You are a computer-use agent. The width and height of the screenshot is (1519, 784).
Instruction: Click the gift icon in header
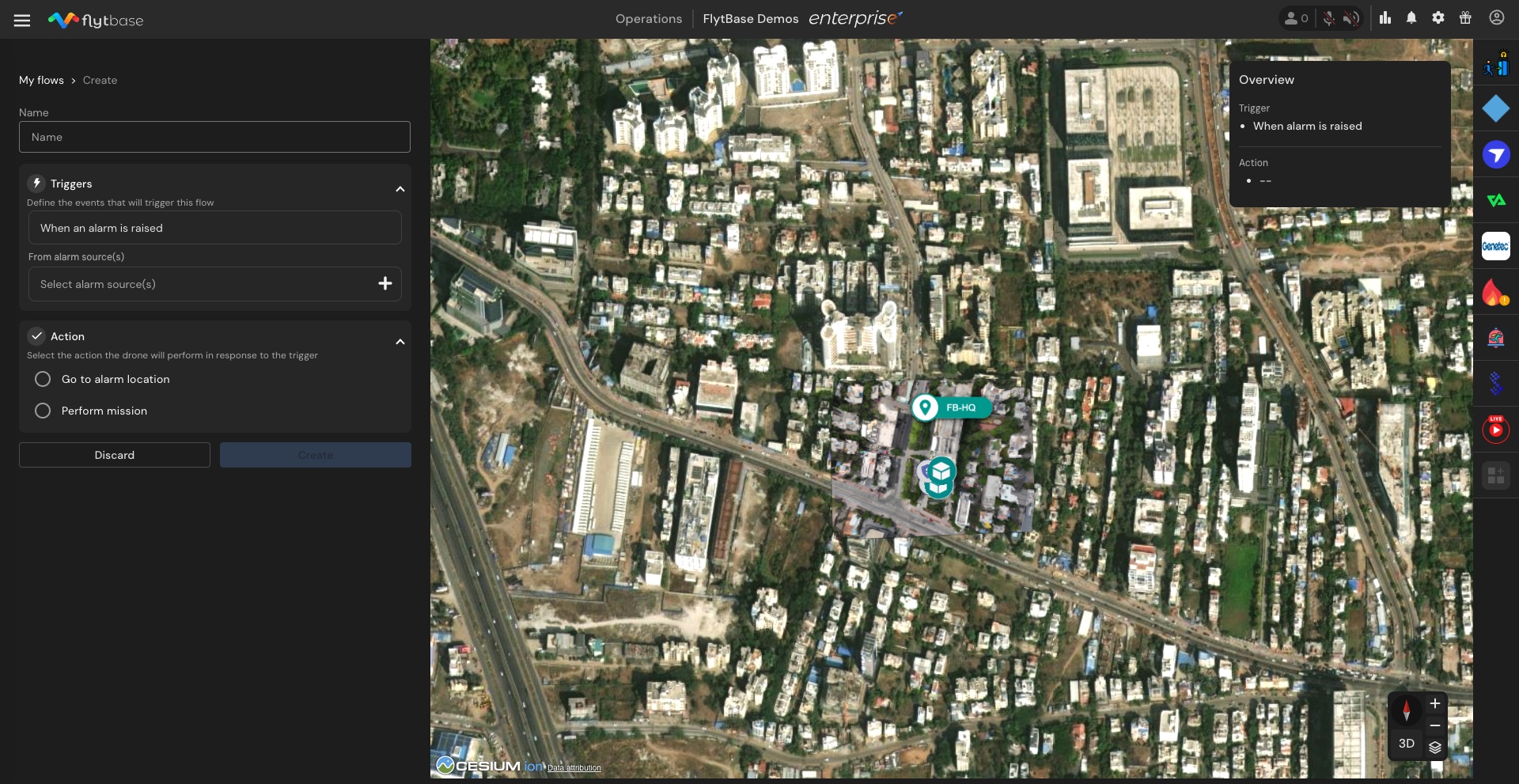pyautogui.click(x=1465, y=18)
